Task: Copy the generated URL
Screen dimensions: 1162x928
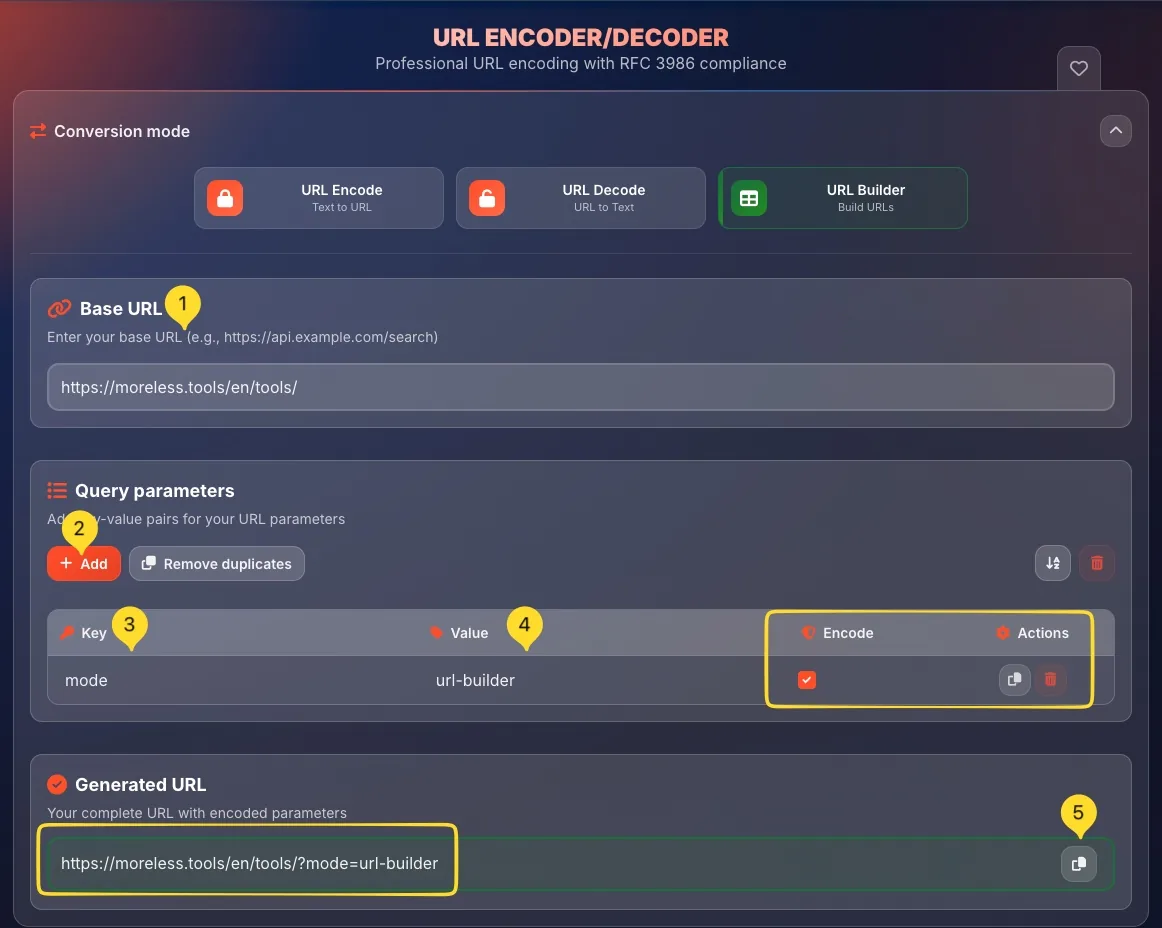Action: (1078, 863)
